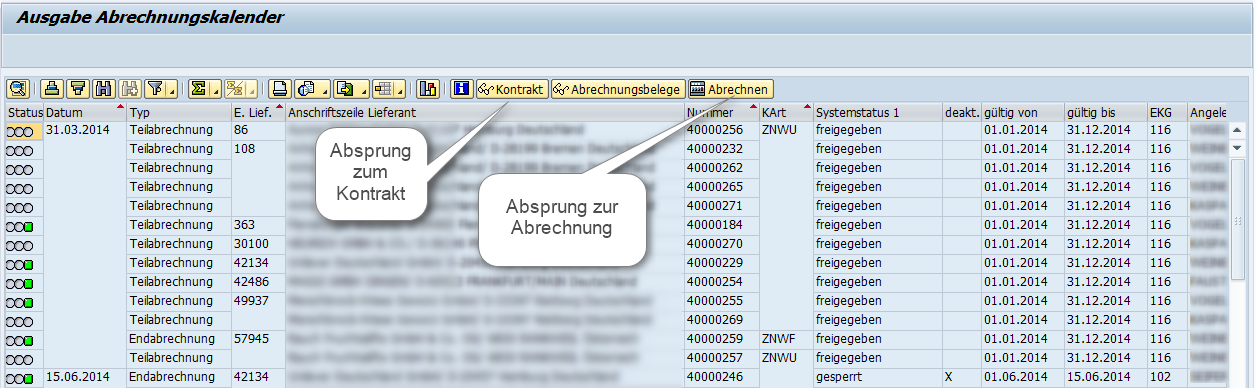Click the Views icon
1257x388 pixels.
(306, 89)
